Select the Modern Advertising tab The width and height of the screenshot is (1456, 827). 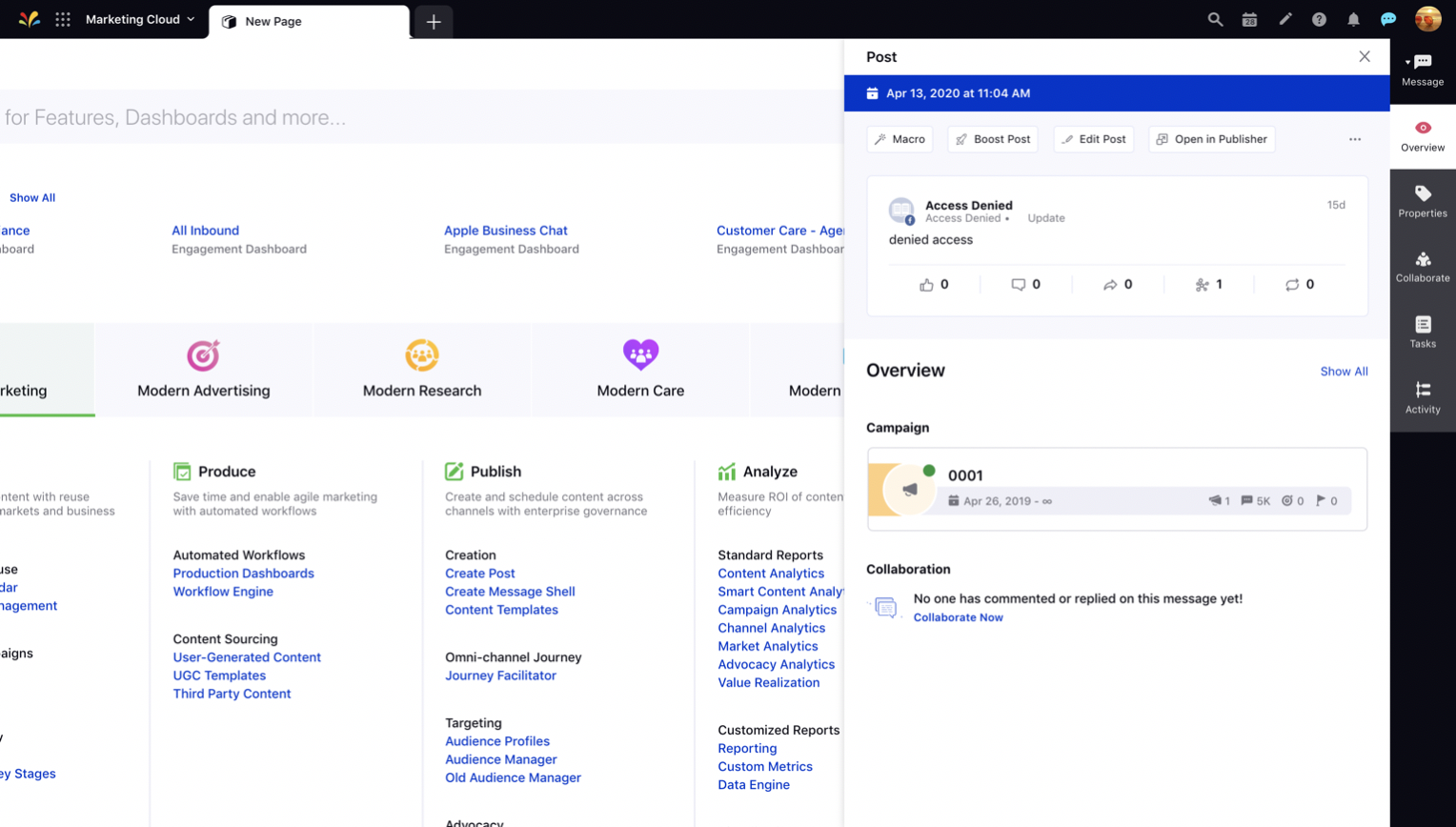pyautogui.click(x=204, y=370)
